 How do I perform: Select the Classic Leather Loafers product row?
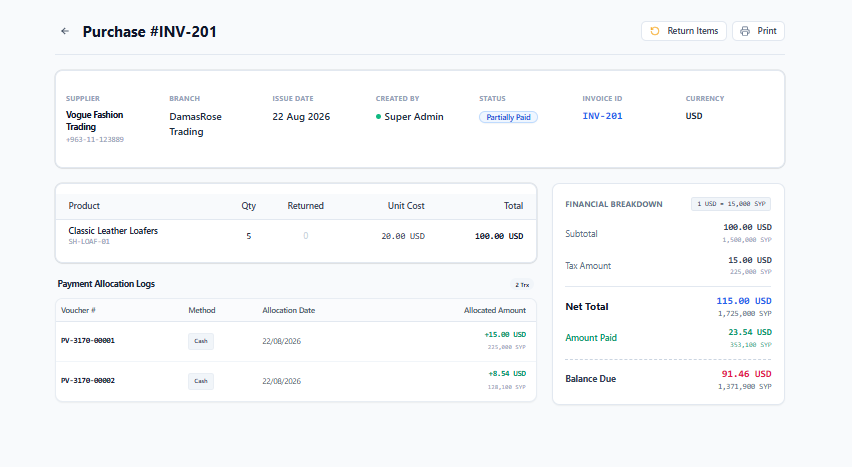[x=296, y=236]
